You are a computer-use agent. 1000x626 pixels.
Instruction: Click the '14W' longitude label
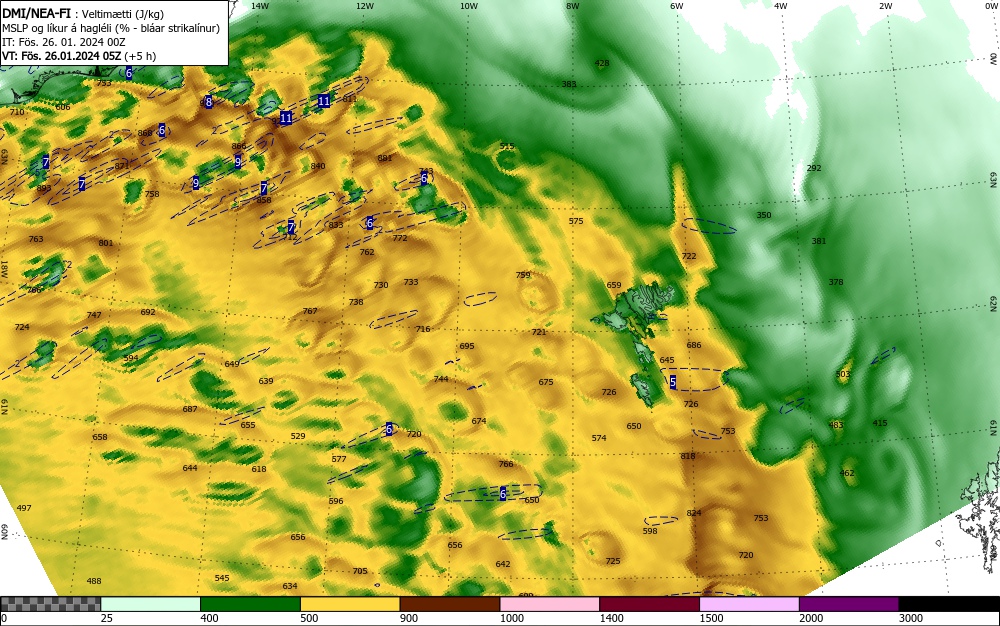click(260, 6)
